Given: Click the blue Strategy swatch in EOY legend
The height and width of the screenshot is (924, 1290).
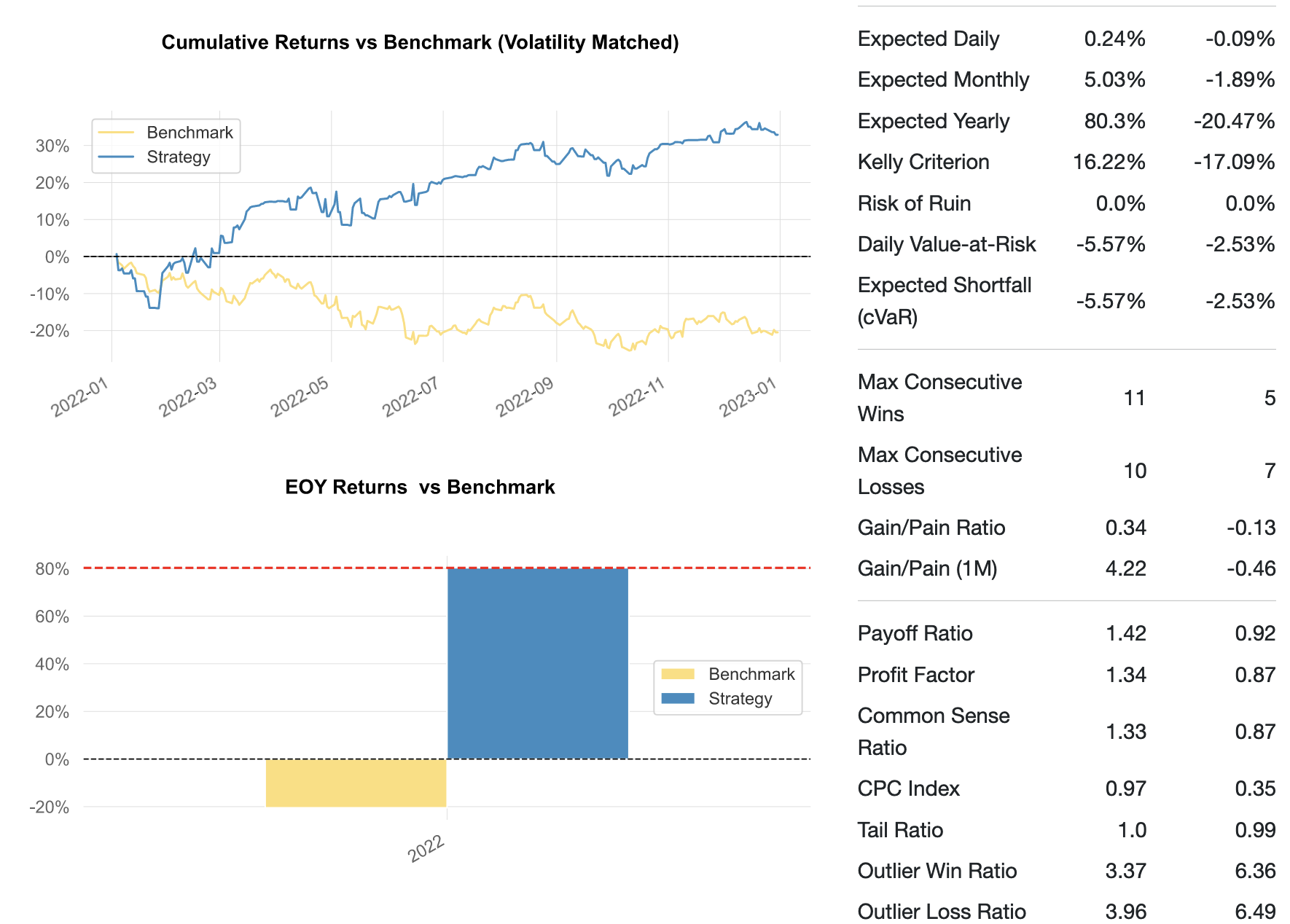Looking at the screenshot, I should click(x=677, y=698).
